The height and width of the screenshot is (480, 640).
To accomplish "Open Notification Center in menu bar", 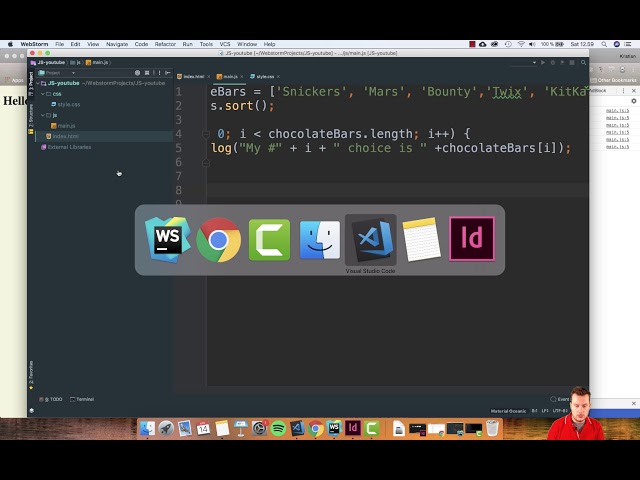I will tap(628, 44).
